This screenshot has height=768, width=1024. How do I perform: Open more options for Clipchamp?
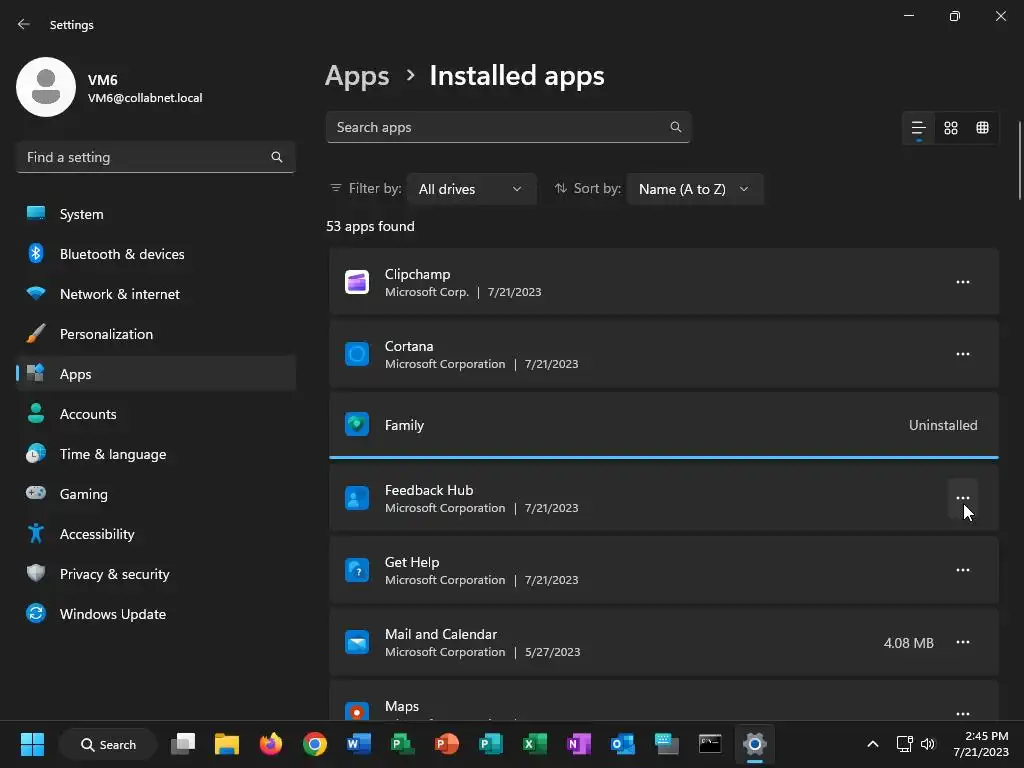[963, 283]
